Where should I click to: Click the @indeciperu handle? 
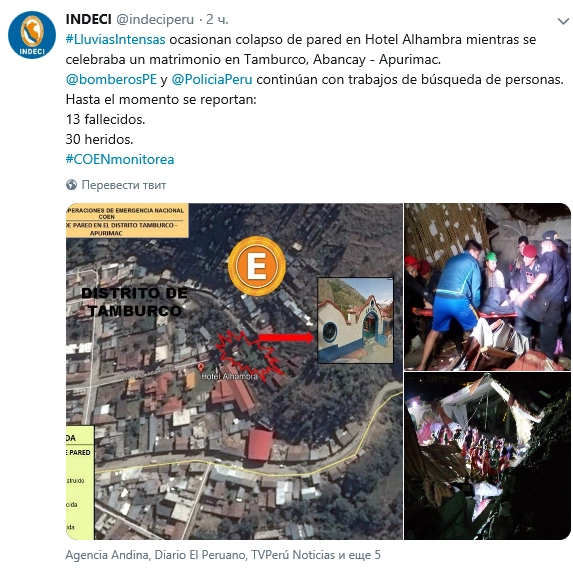(155, 19)
